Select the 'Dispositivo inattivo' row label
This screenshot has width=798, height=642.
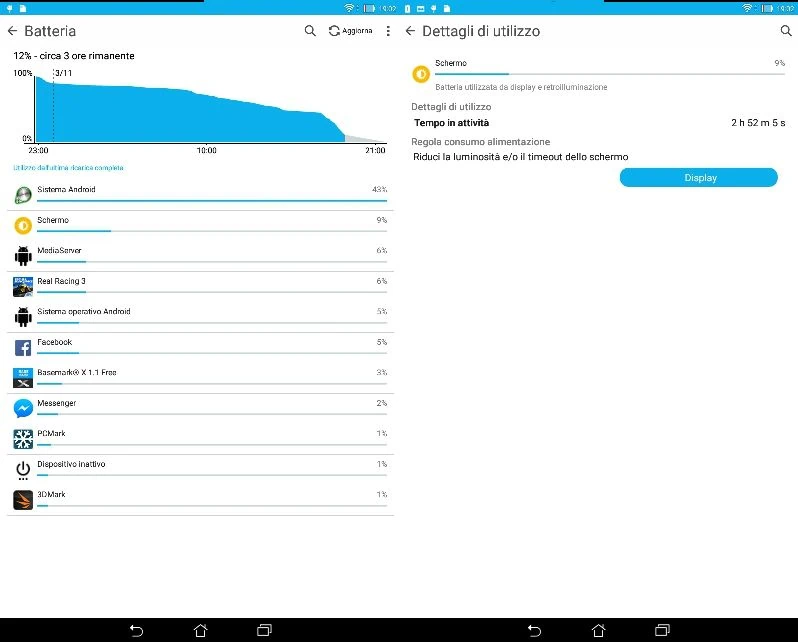[71, 464]
